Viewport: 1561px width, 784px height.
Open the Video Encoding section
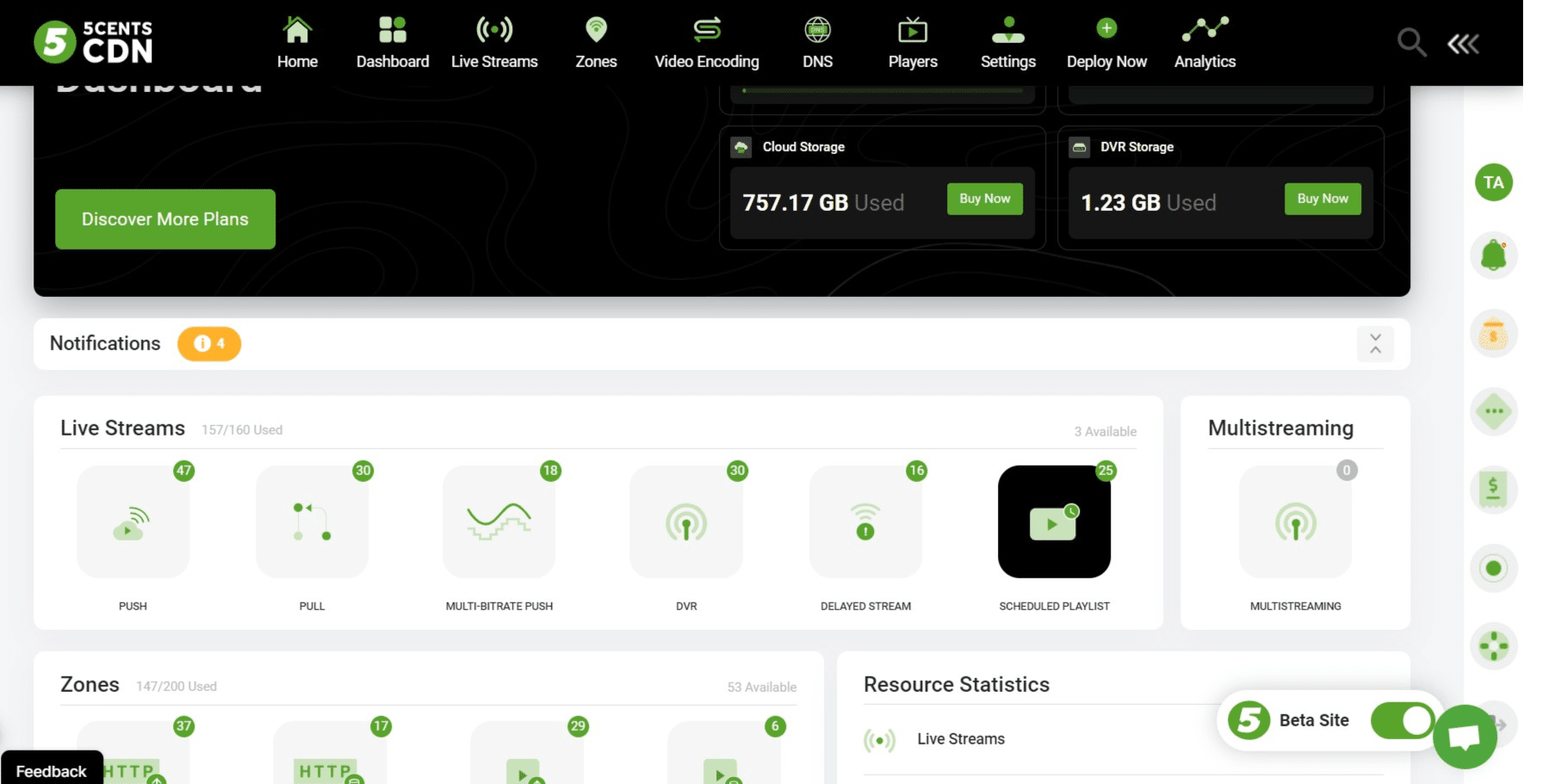(x=707, y=43)
